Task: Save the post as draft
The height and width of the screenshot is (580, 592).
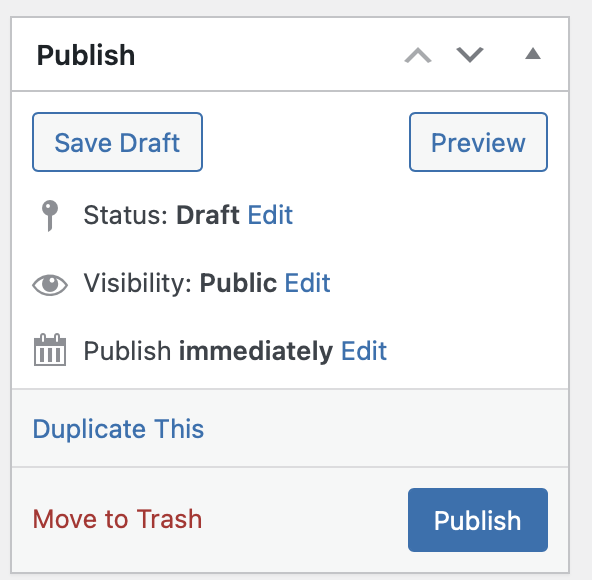Action: click(117, 142)
